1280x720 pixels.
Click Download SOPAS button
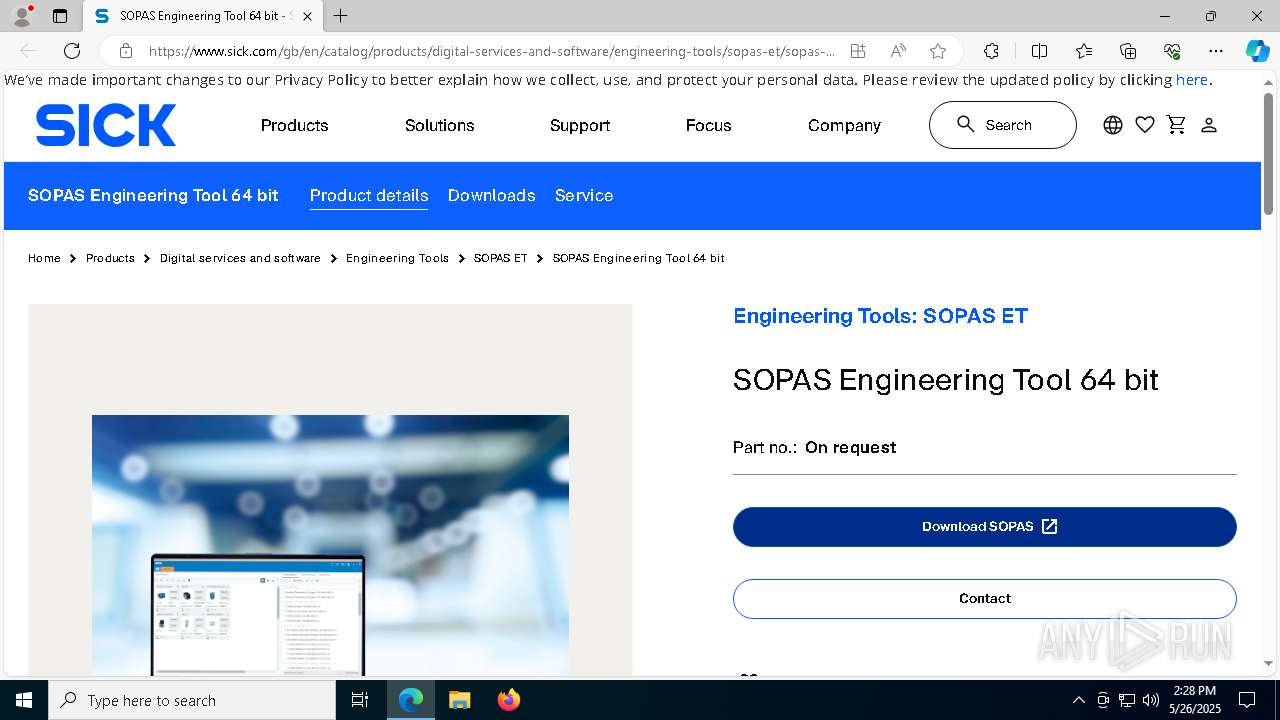pos(985,527)
